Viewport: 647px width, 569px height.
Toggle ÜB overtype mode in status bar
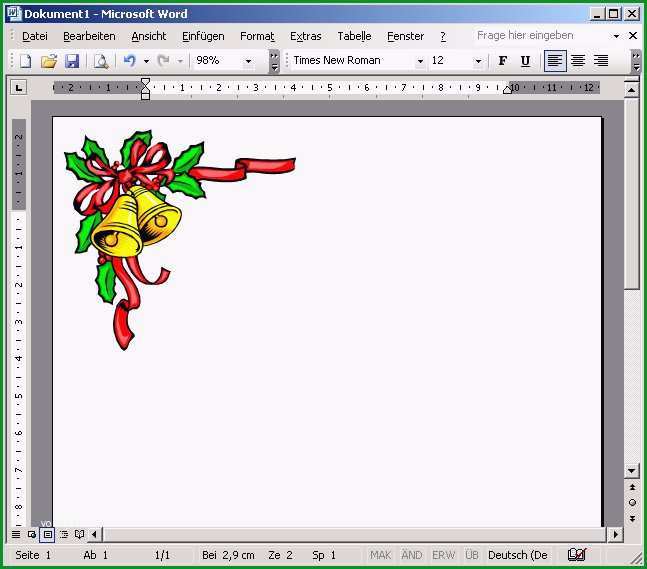point(472,555)
